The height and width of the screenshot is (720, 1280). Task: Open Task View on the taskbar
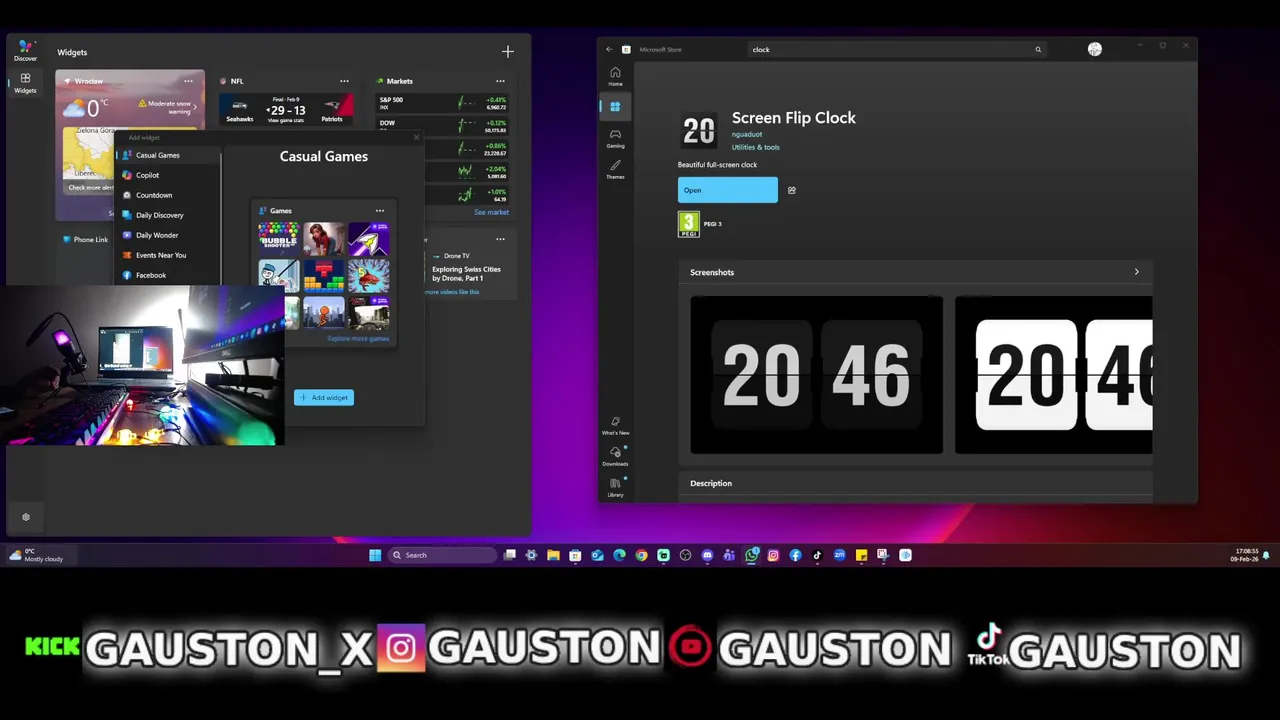pos(509,555)
